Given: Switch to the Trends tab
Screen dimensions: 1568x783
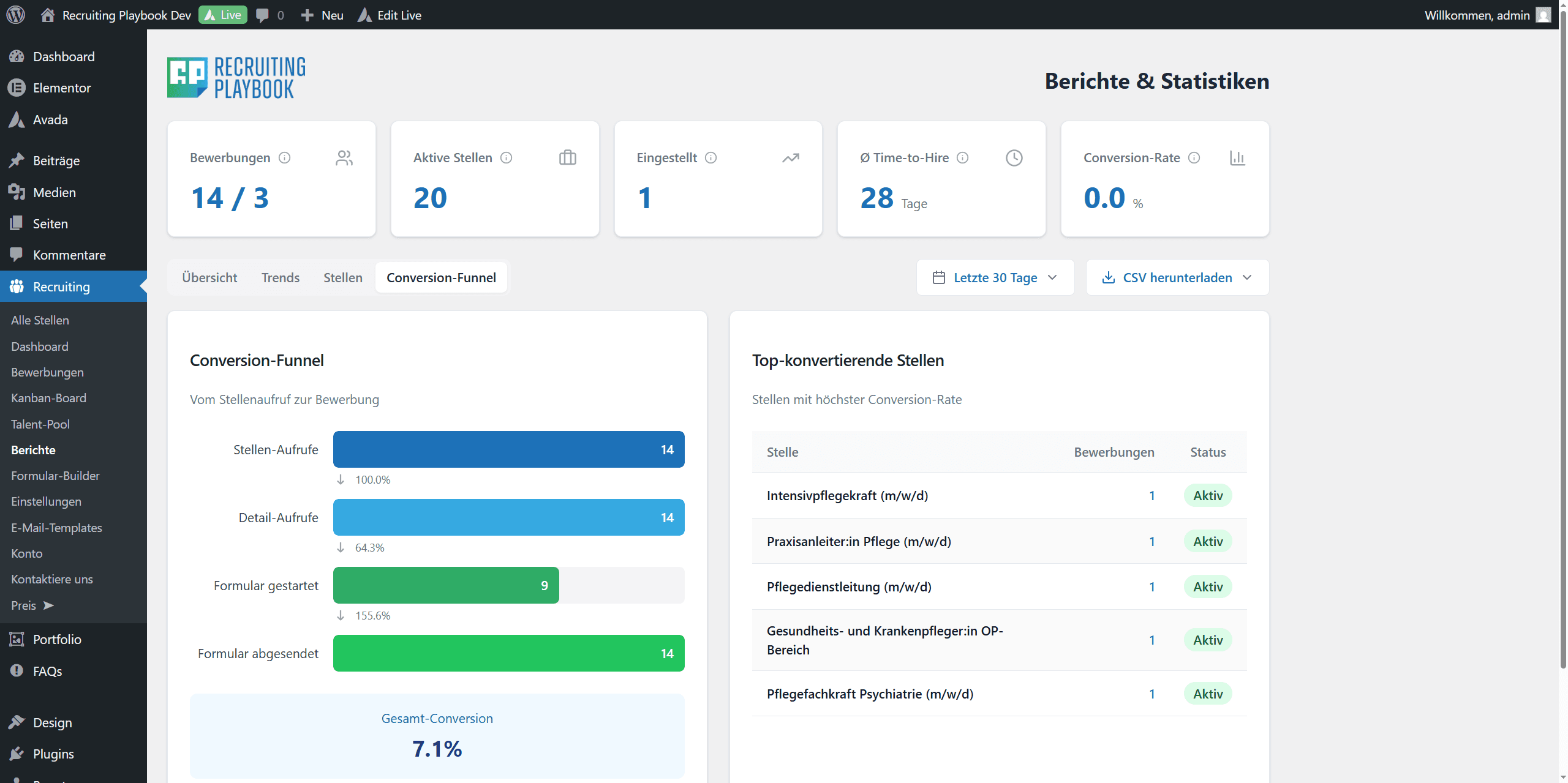Looking at the screenshot, I should pos(280,277).
